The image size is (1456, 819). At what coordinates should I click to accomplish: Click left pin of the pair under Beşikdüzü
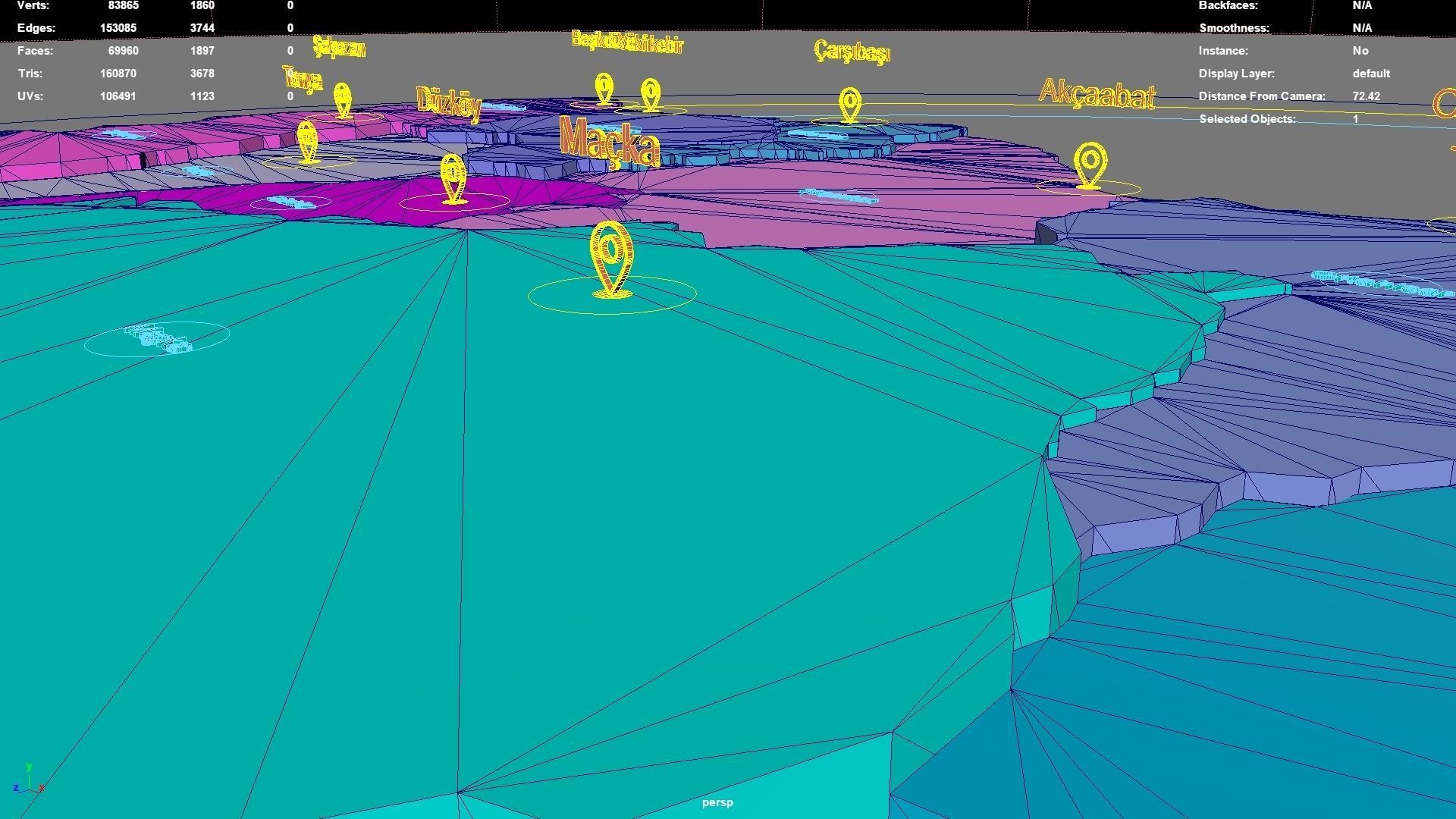pos(604,89)
